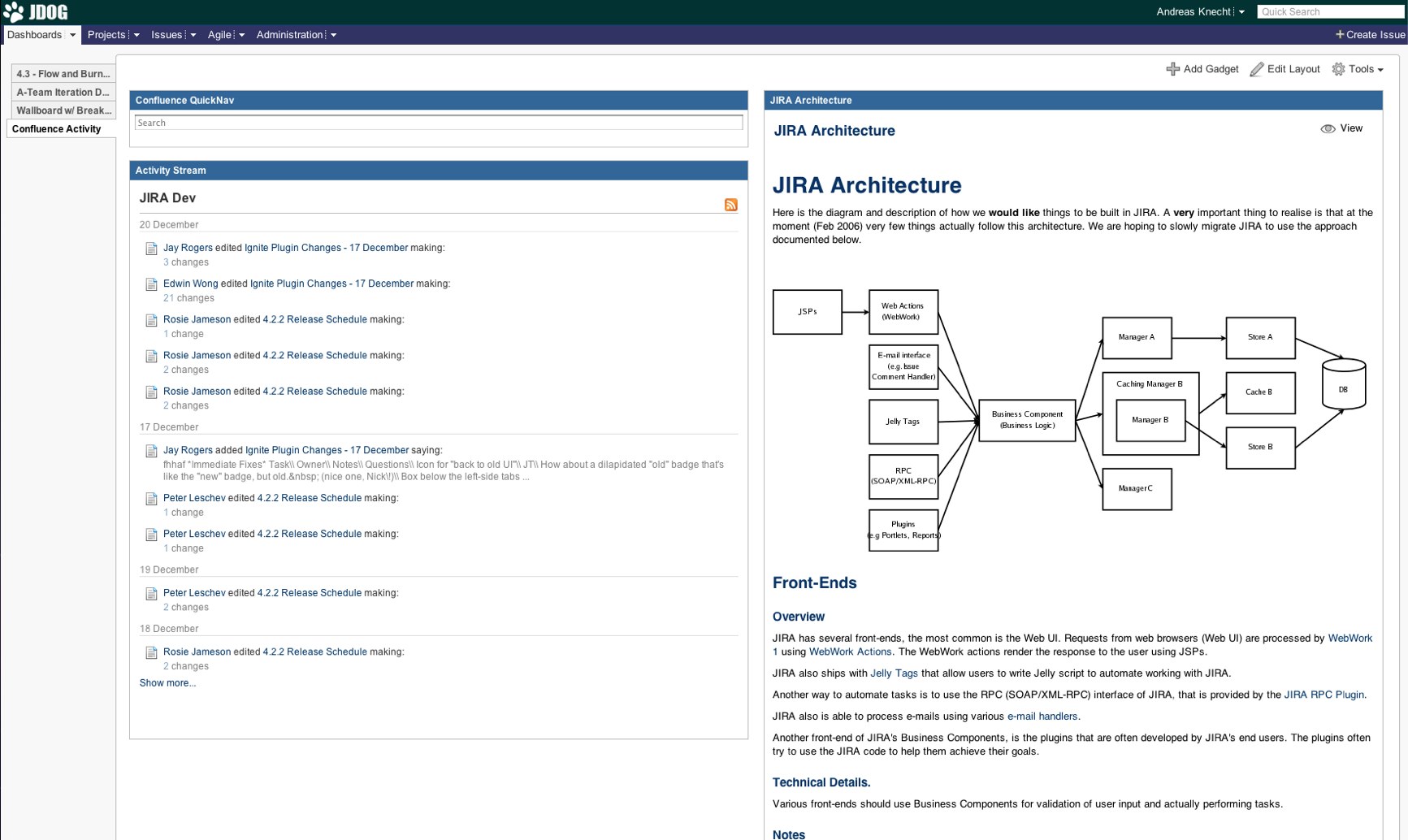Click page icon beside Edwin Wong entry

151,284
